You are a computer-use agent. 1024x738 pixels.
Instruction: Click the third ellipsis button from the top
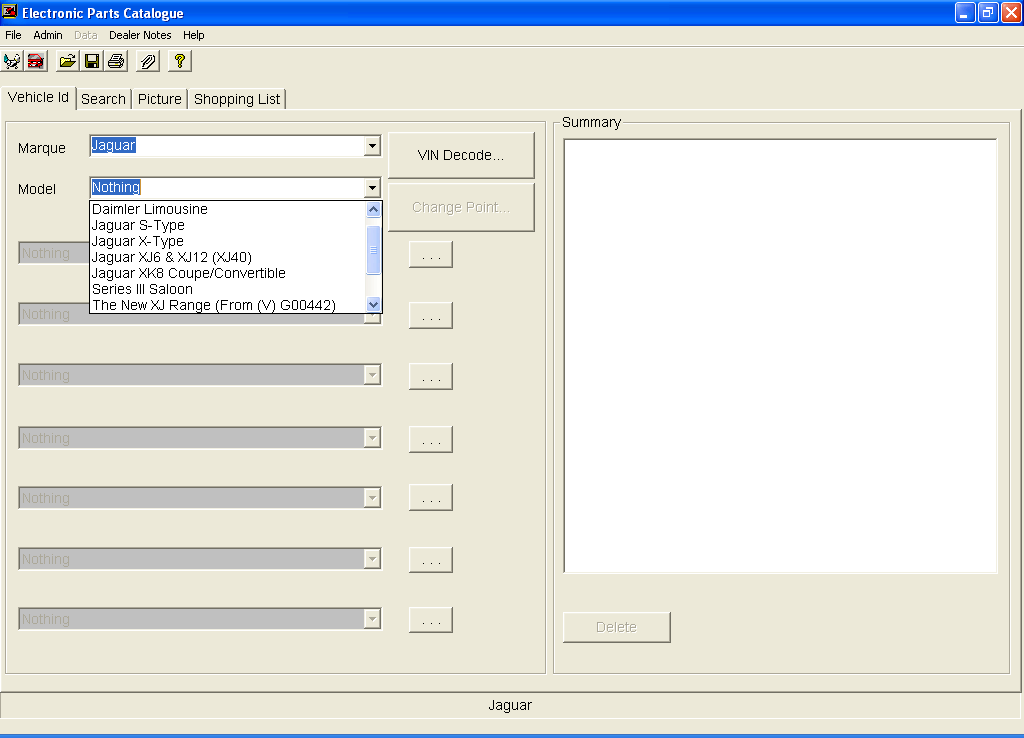coord(431,376)
